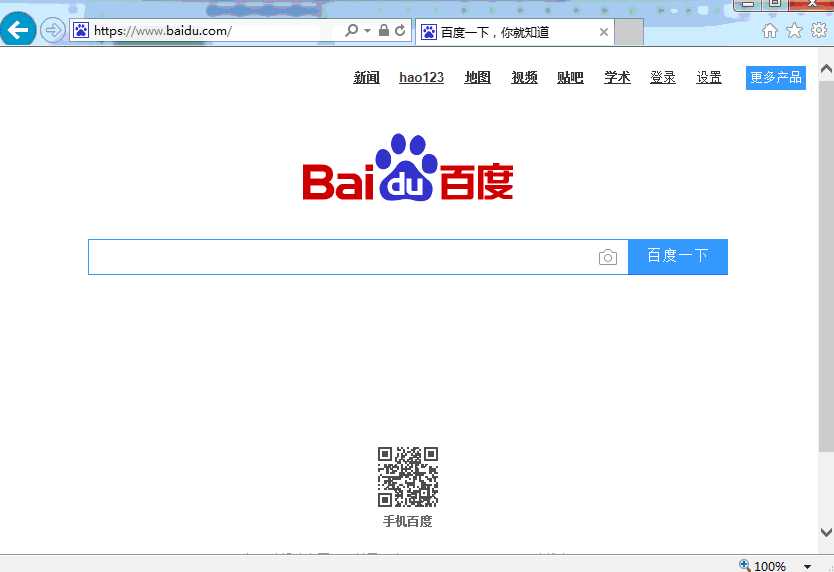This screenshot has height=572, width=834.
Task: Go back using the browser back arrow
Action: [18, 30]
